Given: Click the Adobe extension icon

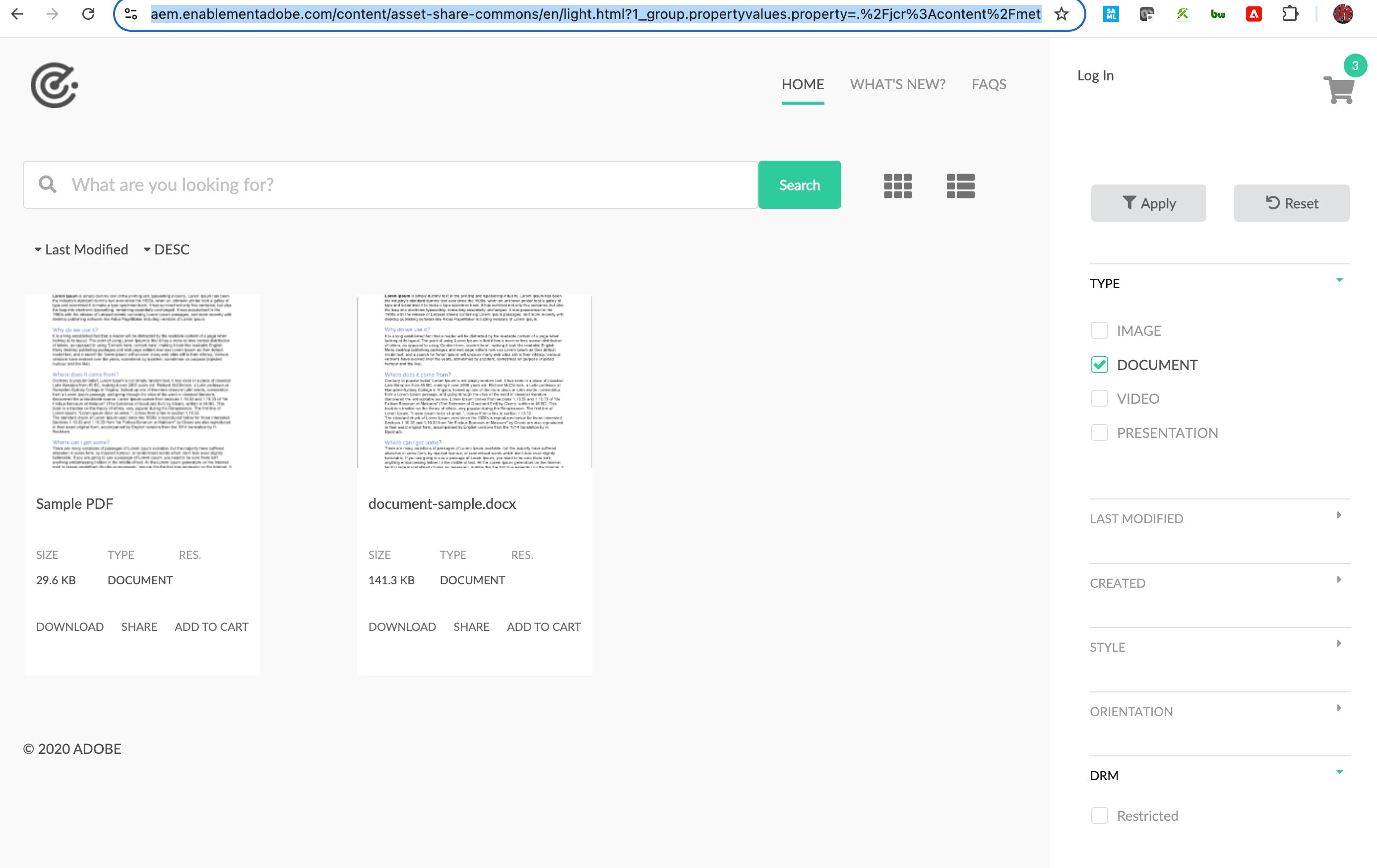Looking at the screenshot, I should [x=1253, y=14].
